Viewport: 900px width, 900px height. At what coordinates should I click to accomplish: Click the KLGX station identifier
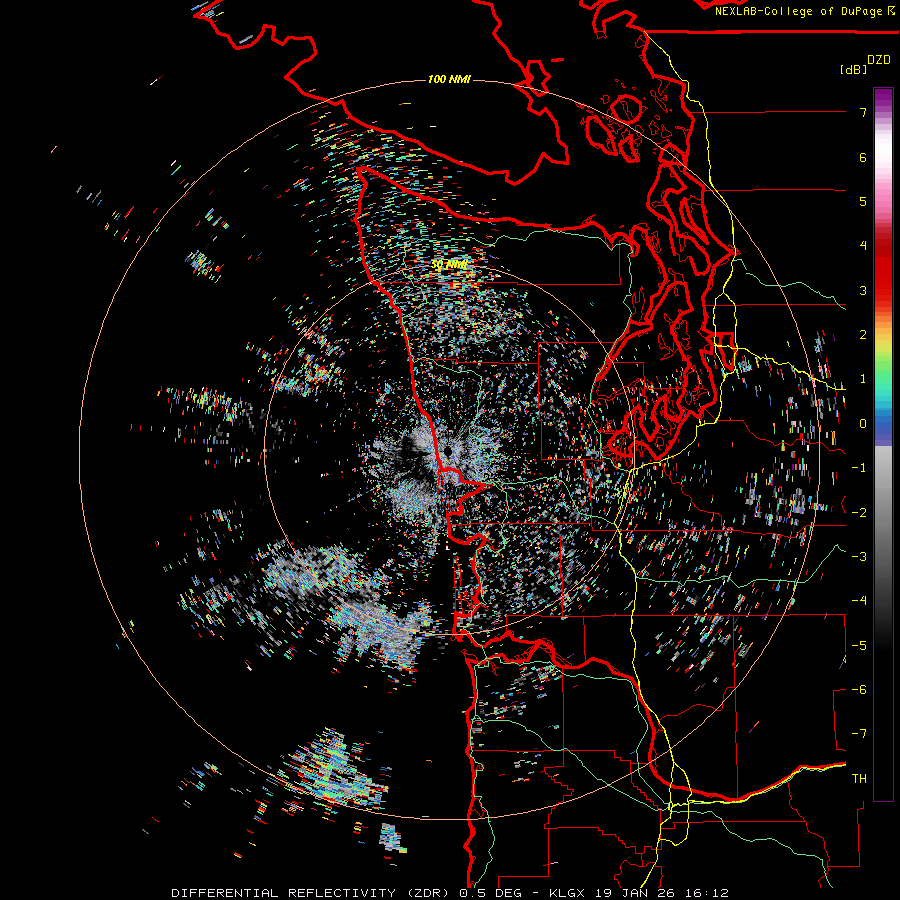[567, 893]
